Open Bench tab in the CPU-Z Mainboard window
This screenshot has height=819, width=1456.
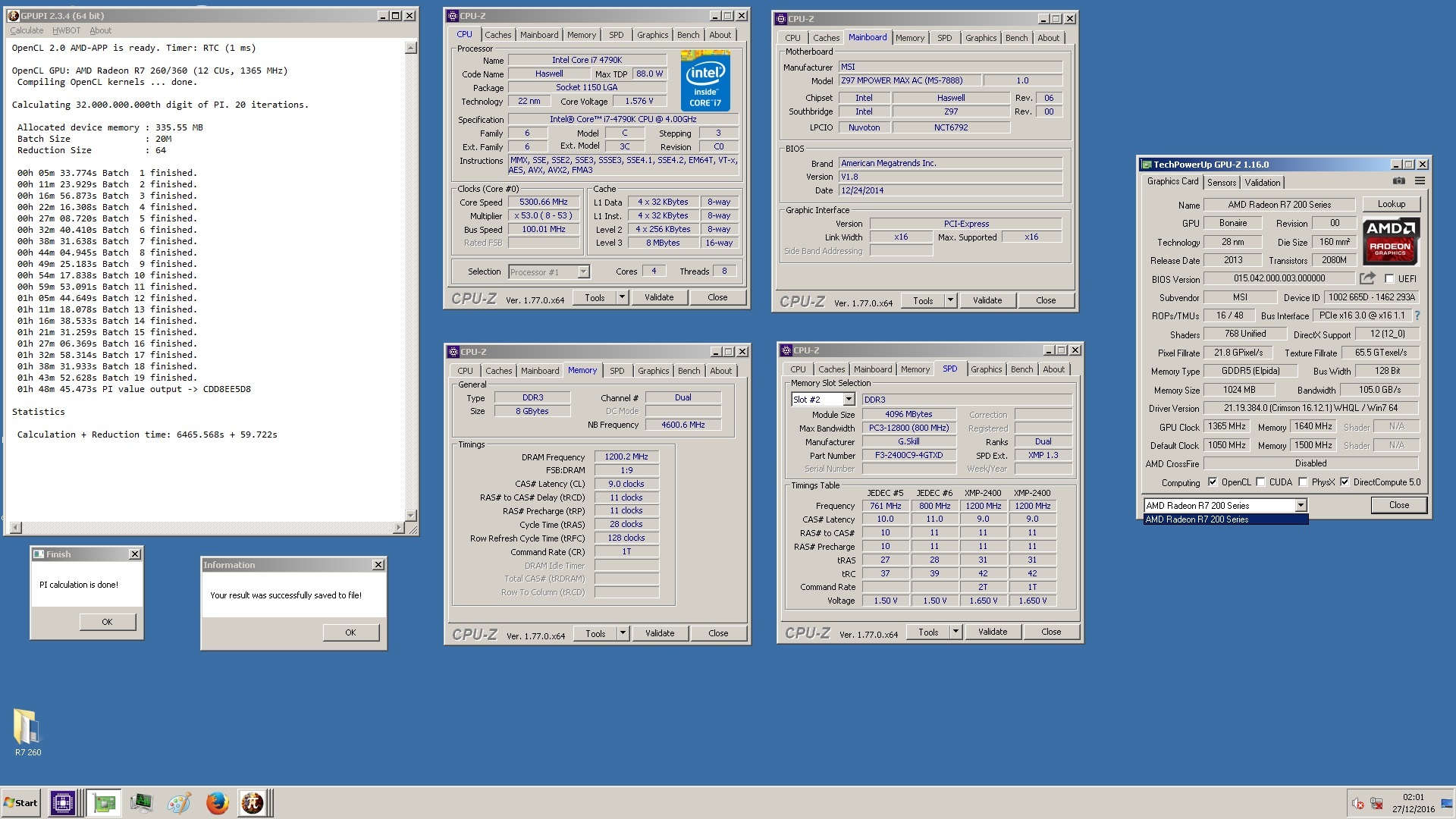click(1016, 38)
